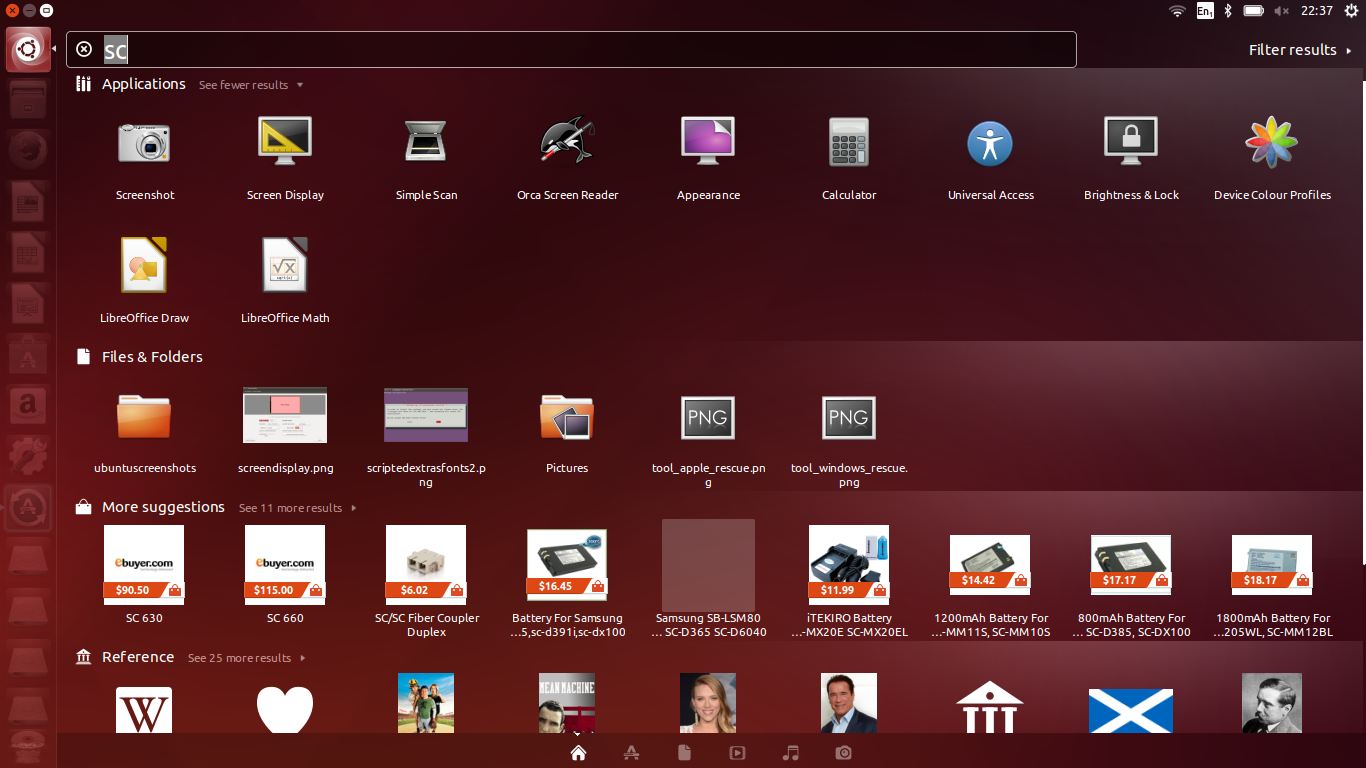Open Amazon from the launcher

pyautogui.click(x=28, y=406)
